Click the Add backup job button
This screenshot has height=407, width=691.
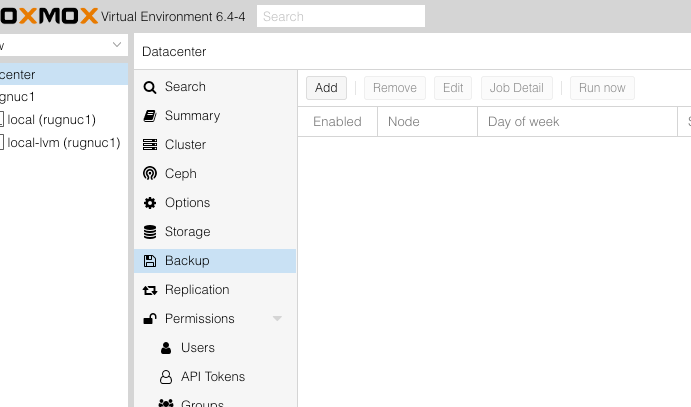[326, 88]
